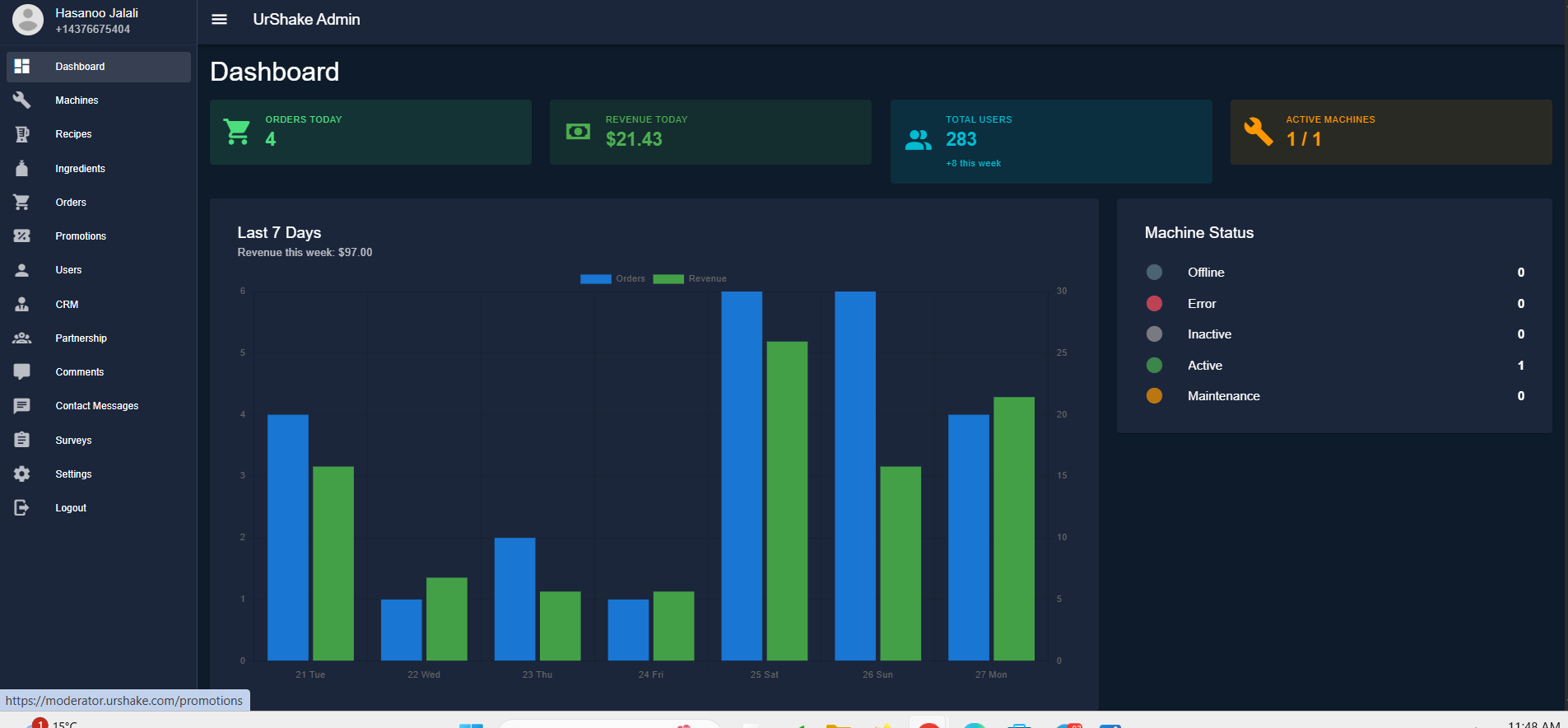Open the Users page from the sidebar
1568x728 pixels.
pos(68,270)
